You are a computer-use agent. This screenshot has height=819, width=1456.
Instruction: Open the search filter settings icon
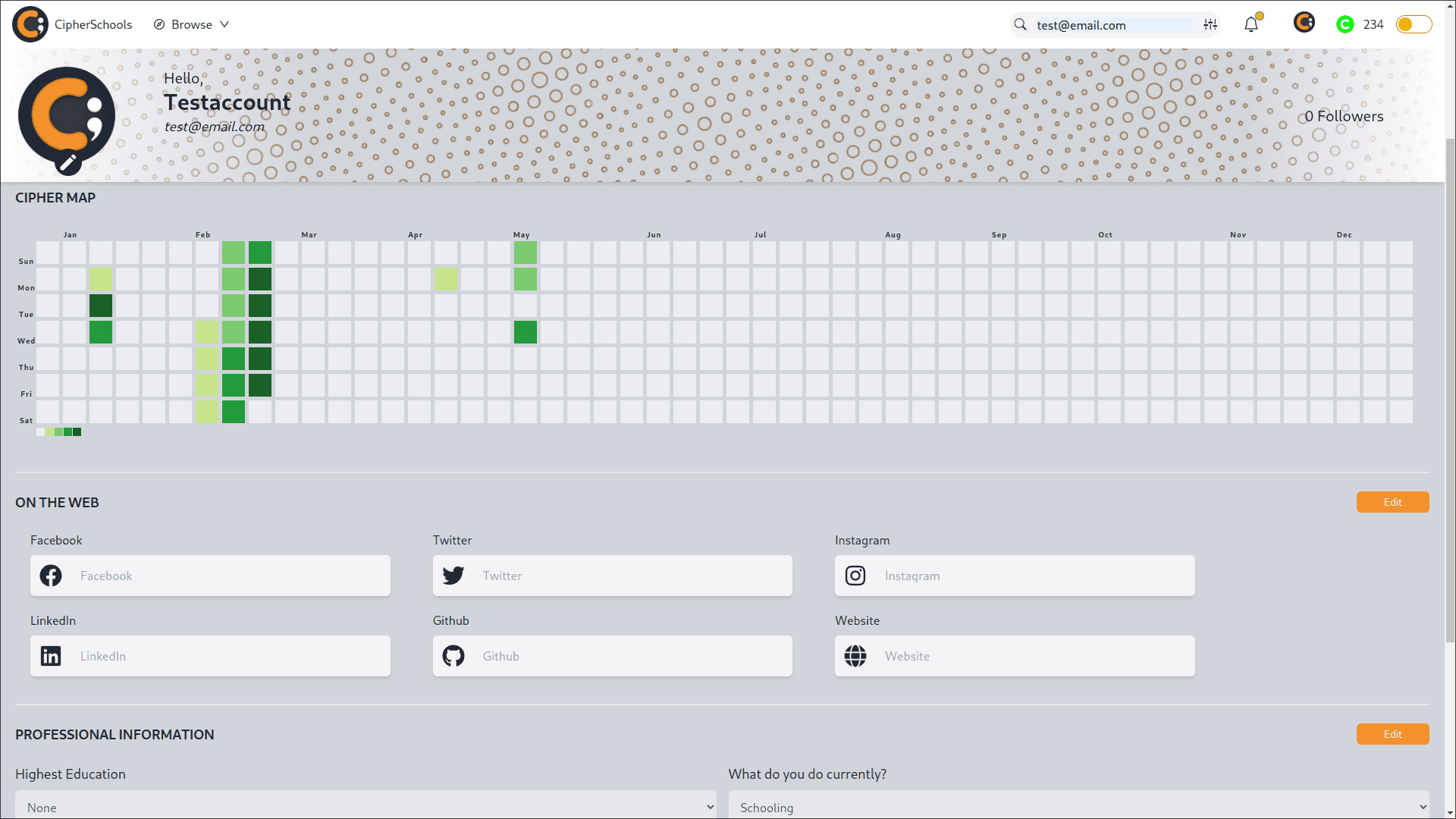1210,24
